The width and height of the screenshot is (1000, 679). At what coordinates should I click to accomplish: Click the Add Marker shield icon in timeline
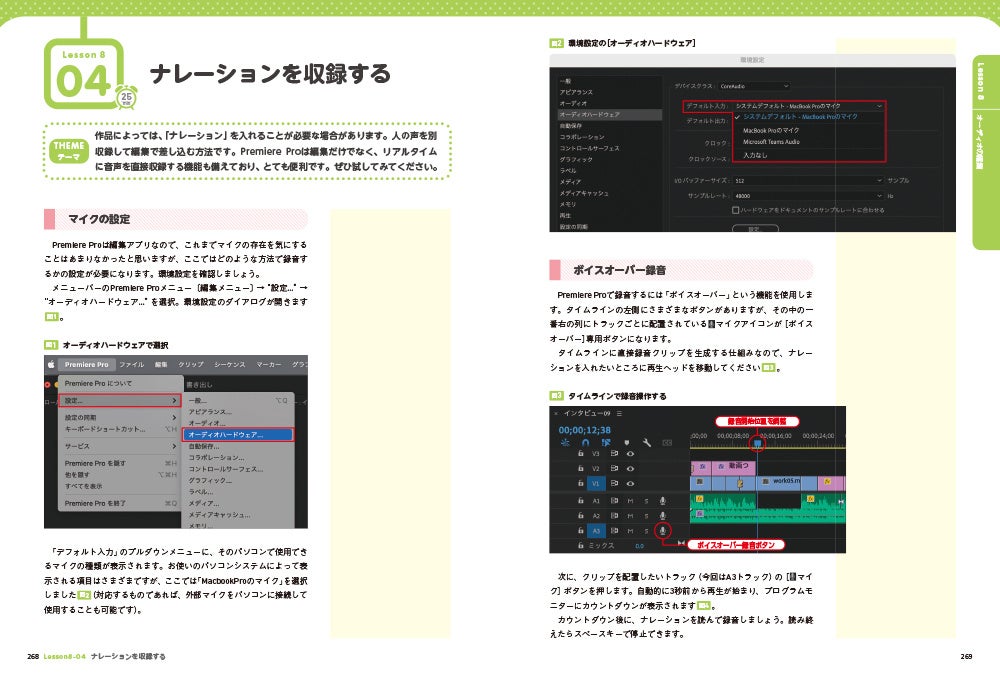627,442
